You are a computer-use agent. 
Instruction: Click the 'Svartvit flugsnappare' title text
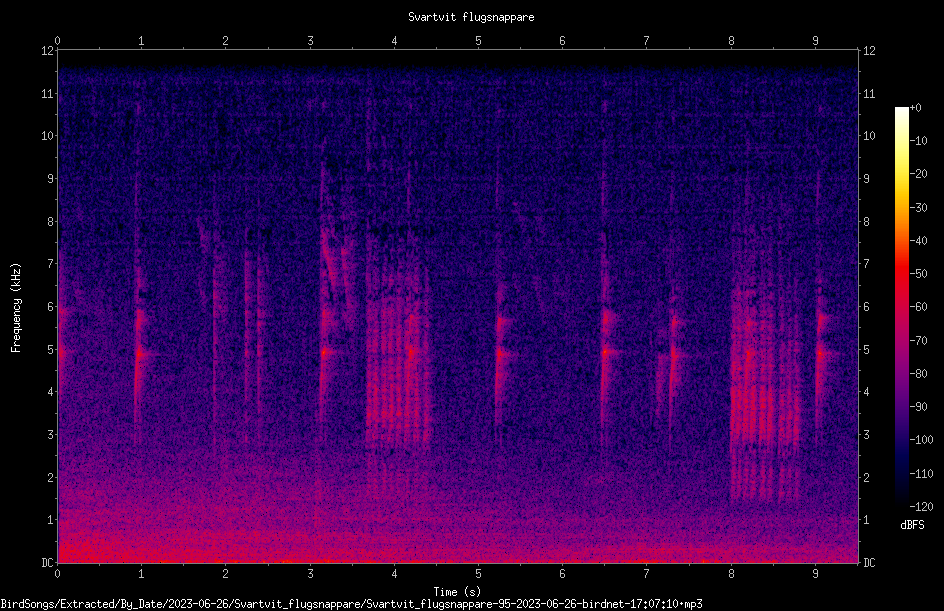click(x=471, y=17)
